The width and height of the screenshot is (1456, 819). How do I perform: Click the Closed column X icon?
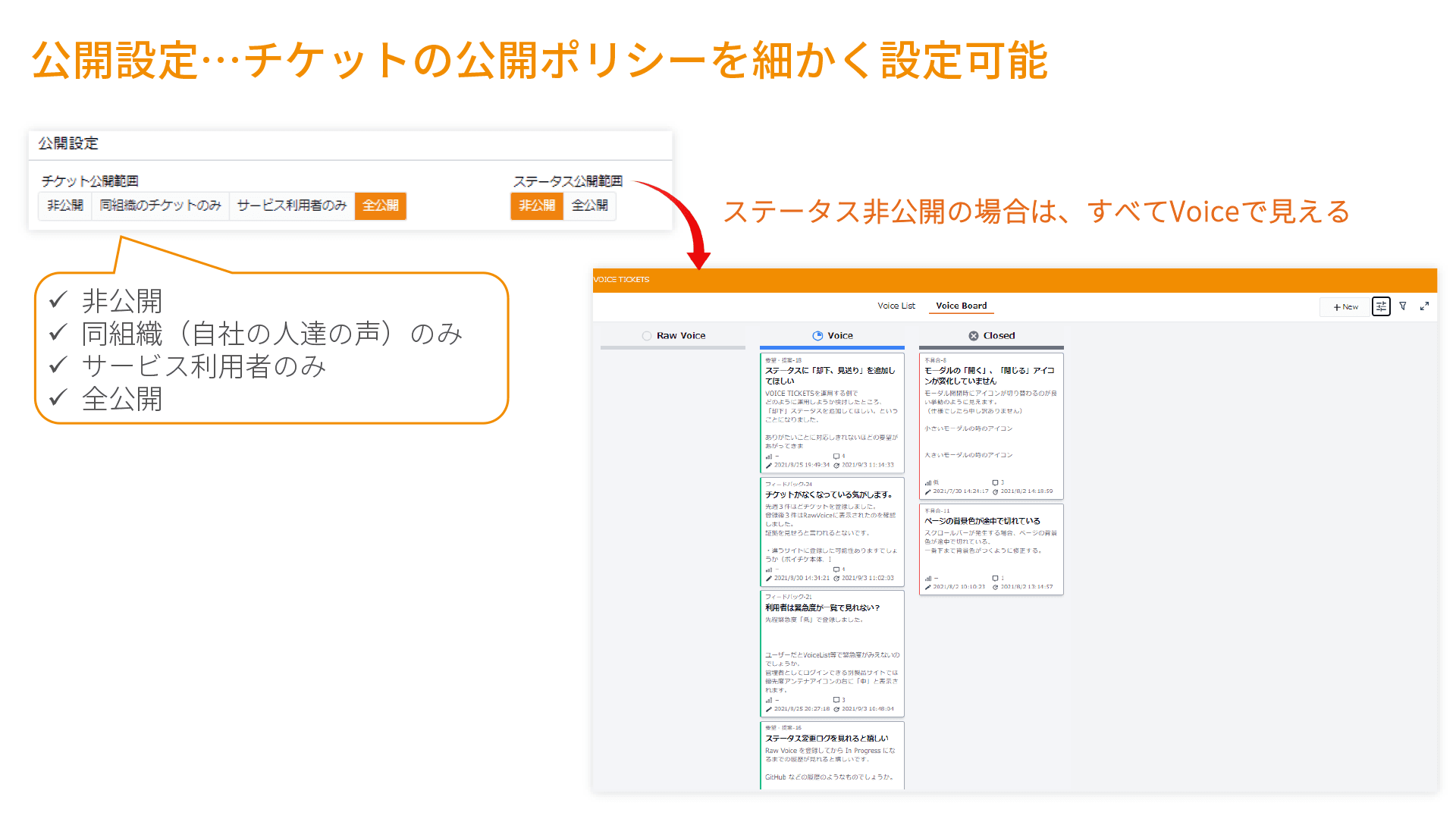[x=974, y=336]
